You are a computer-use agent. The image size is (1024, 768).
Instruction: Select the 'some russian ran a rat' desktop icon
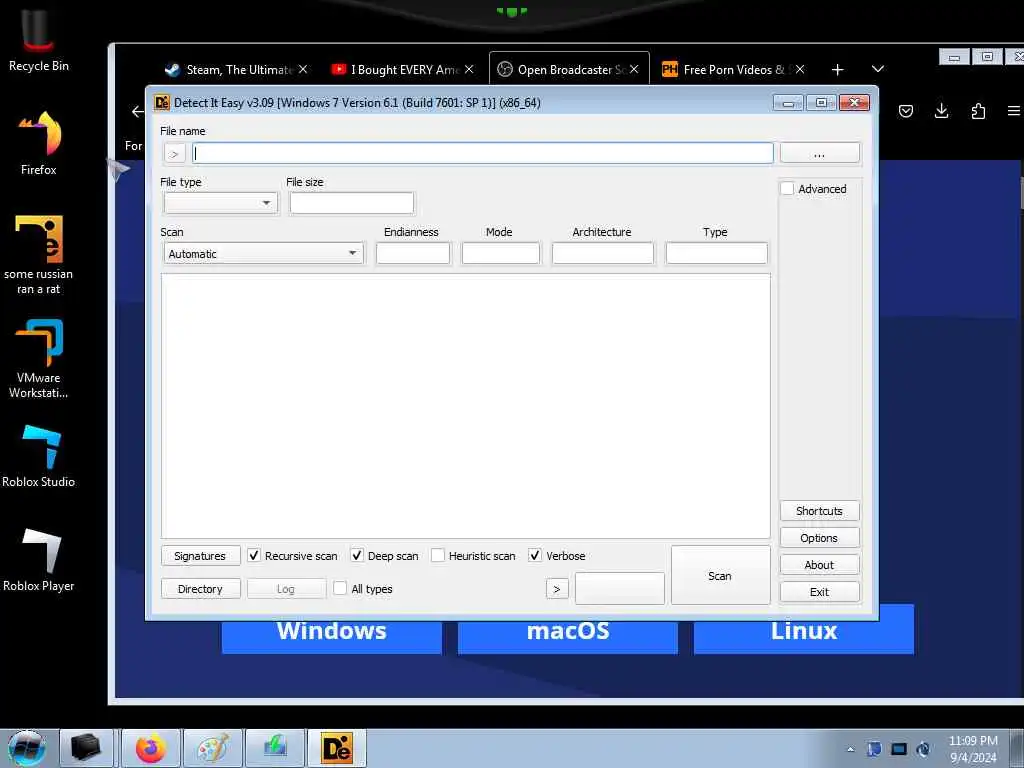(x=39, y=255)
